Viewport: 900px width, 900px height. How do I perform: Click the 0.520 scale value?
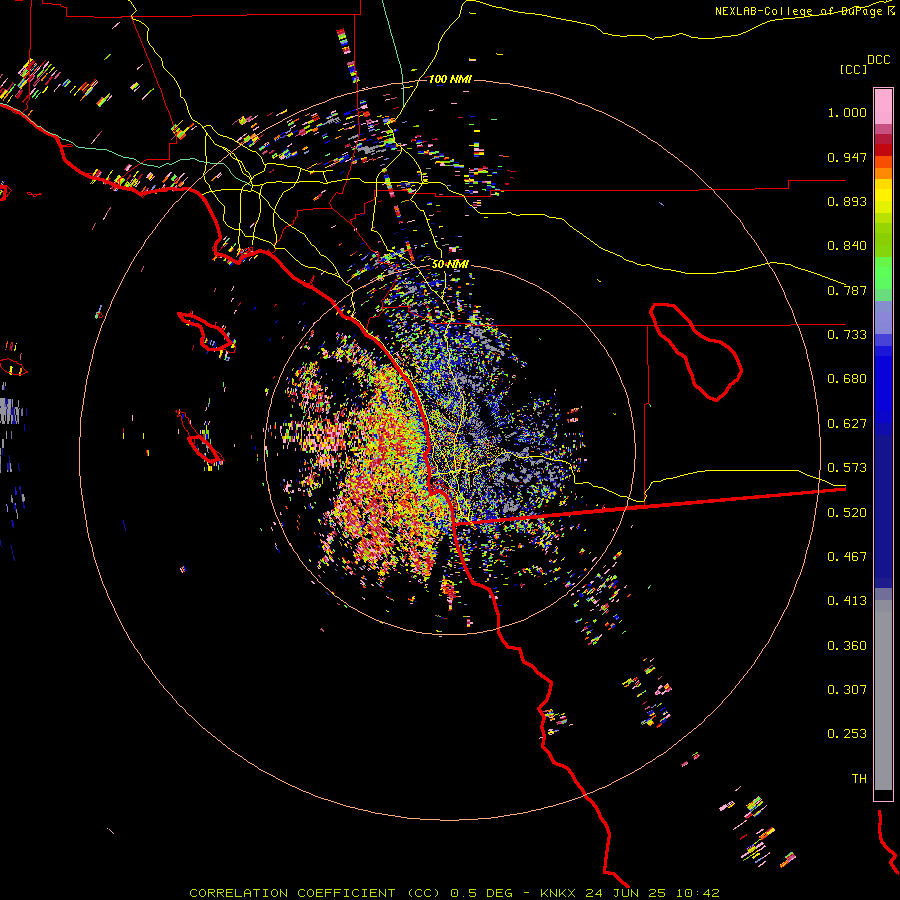[847, 513]
